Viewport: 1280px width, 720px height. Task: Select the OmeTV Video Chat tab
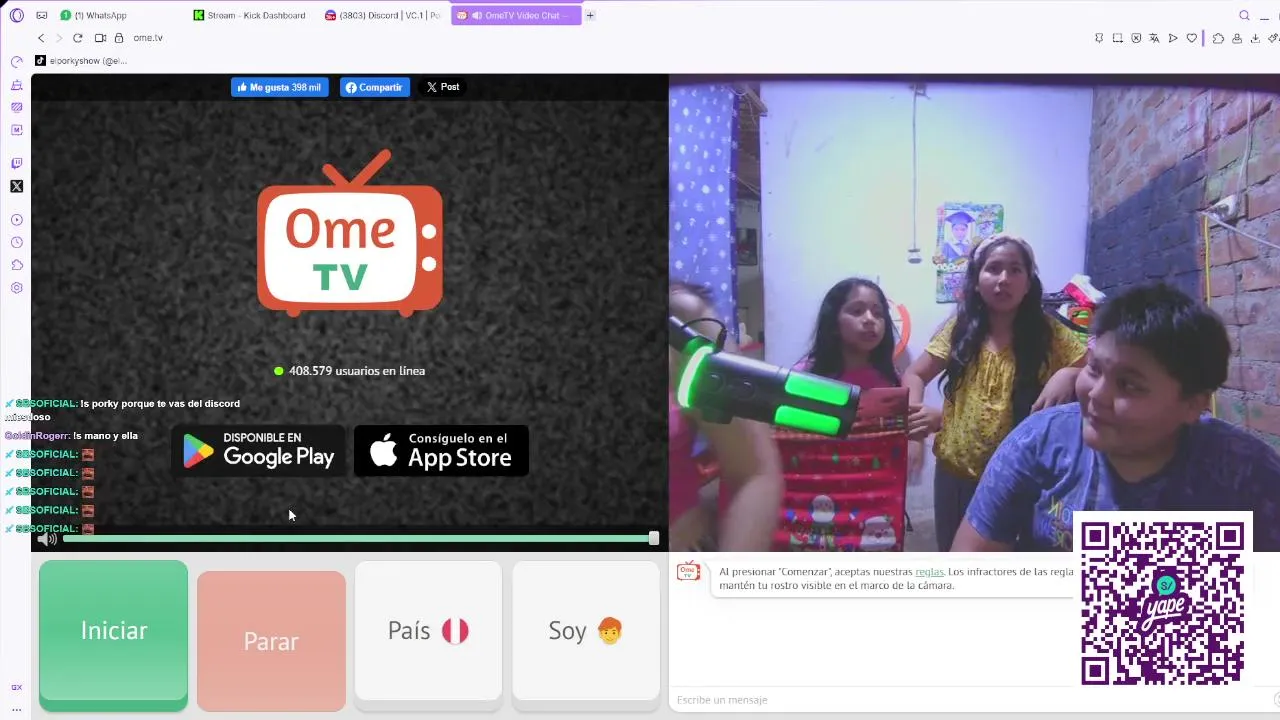tap(516, 15)
